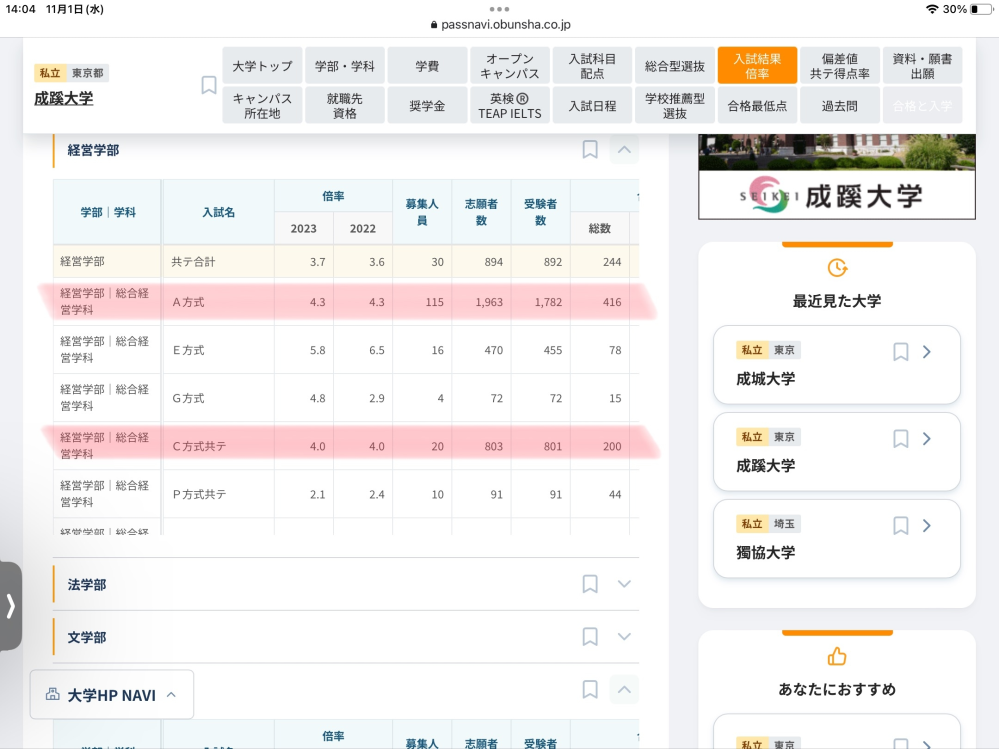Open 学校推薦型選抜 tab

point(675,105)
